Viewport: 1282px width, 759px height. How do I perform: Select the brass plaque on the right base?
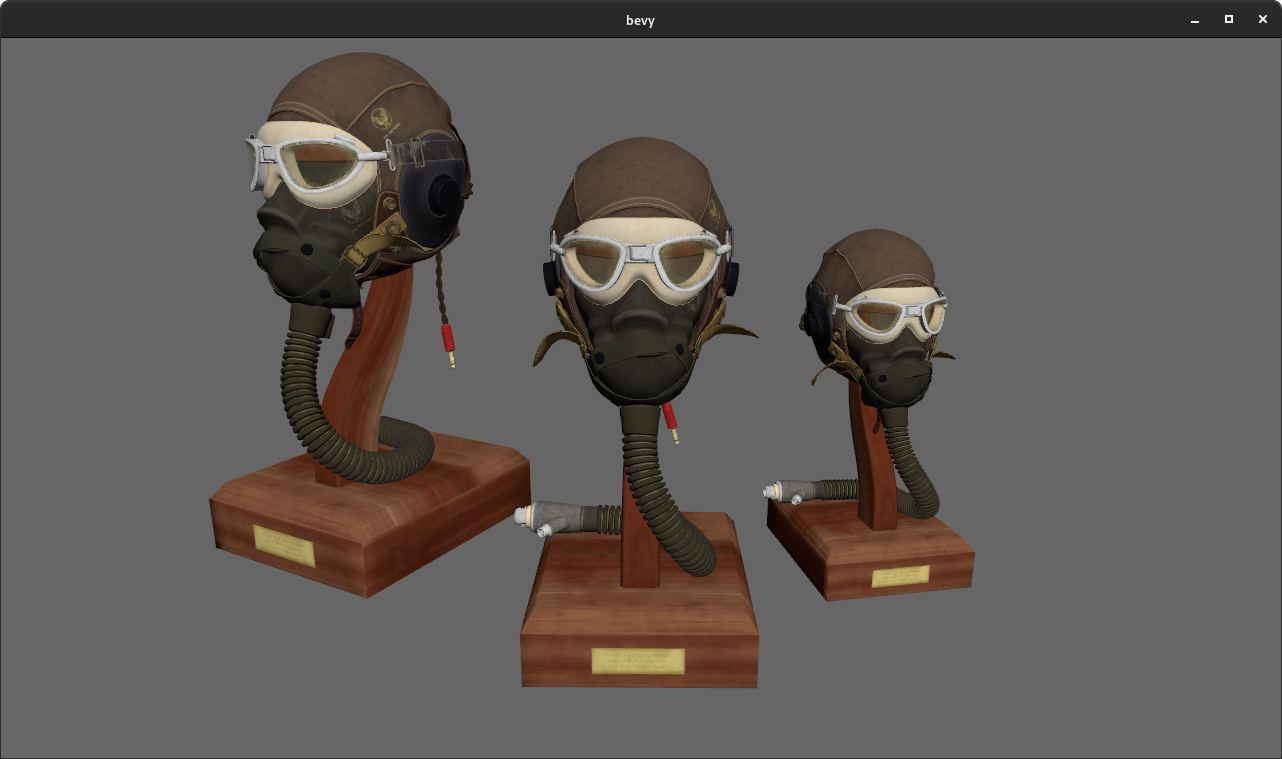click(x=900, y=576)
